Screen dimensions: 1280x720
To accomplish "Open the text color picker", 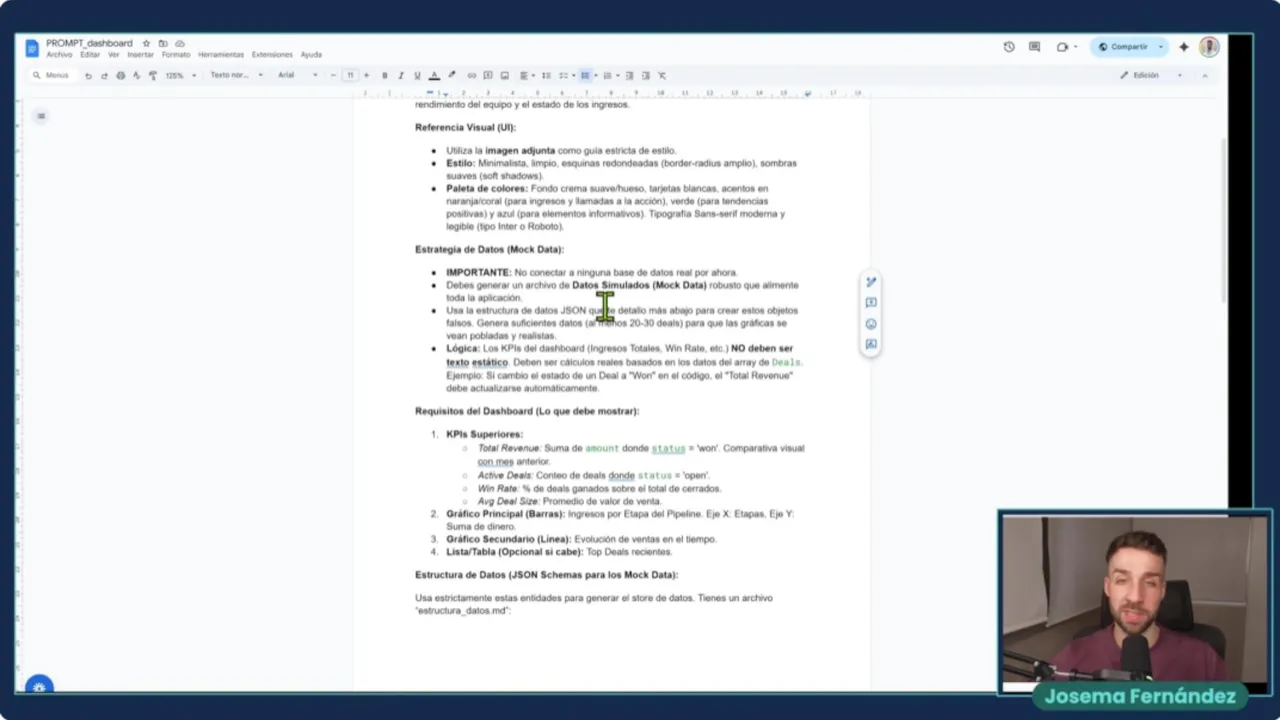I will coord(434,75).
